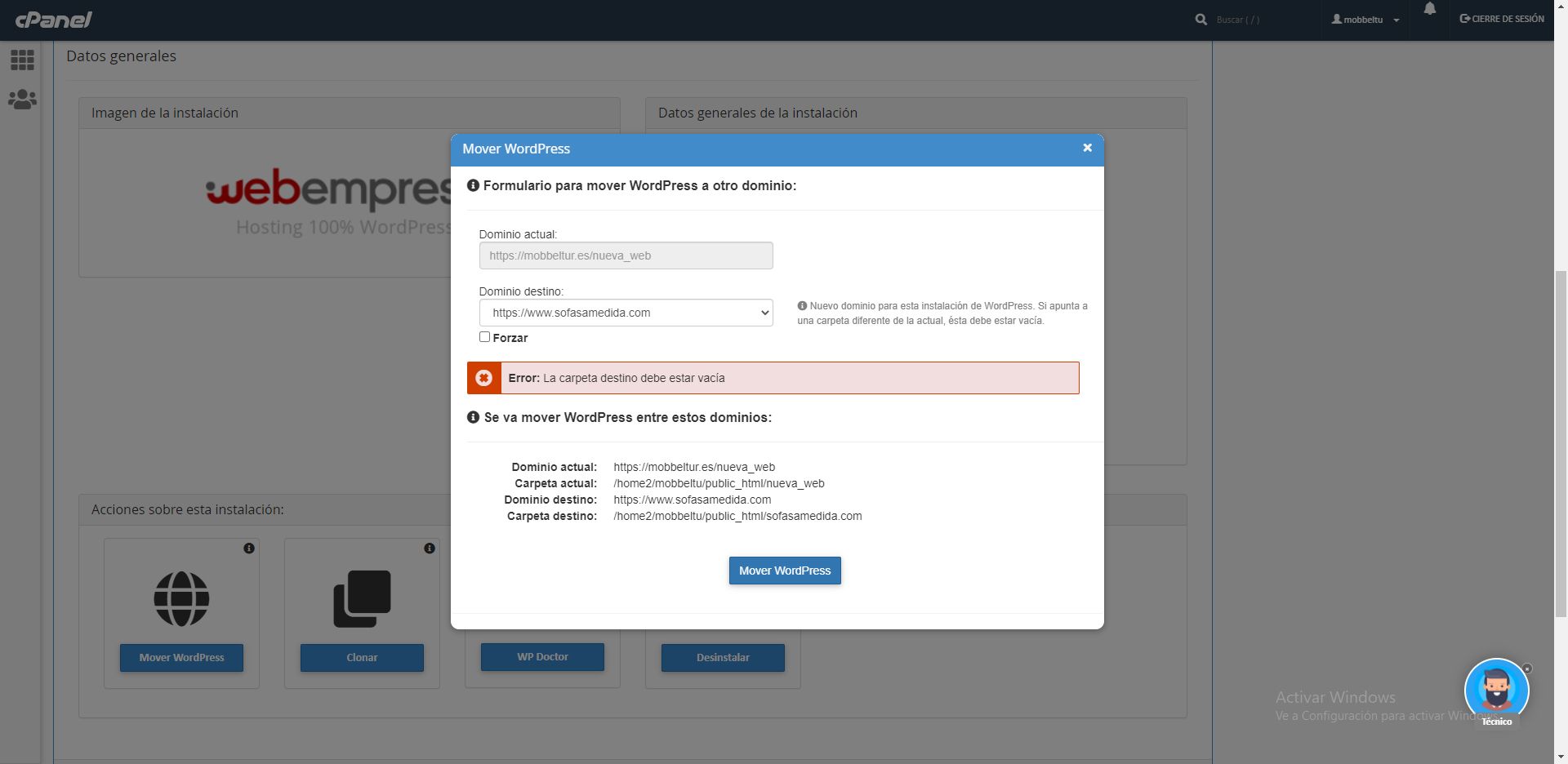The height and width of the screenshot is (764, 1568).
Task: Open the notifications bell
Action: coord(1429,9)
